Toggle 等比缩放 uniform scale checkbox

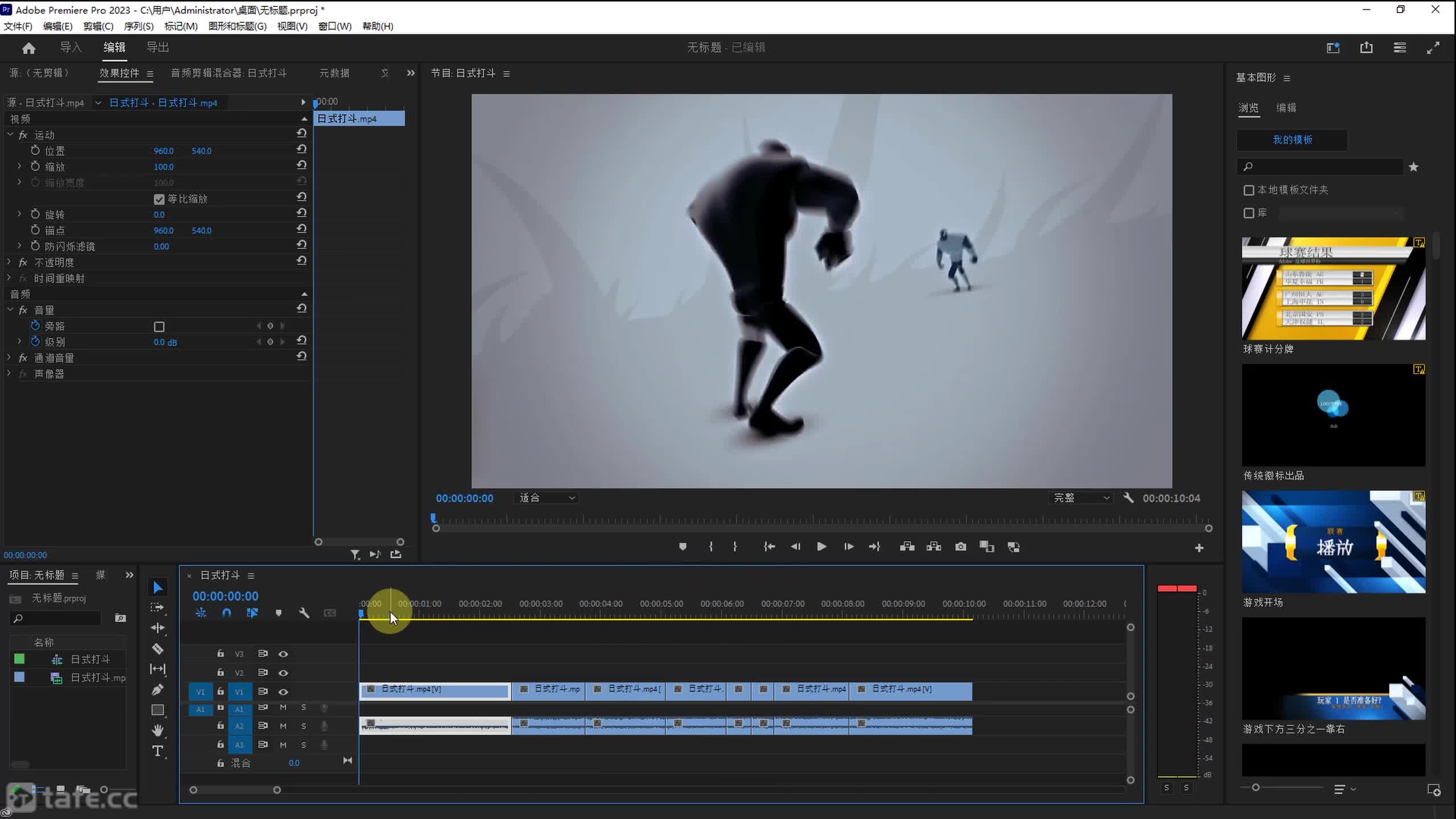coord(159,199)
